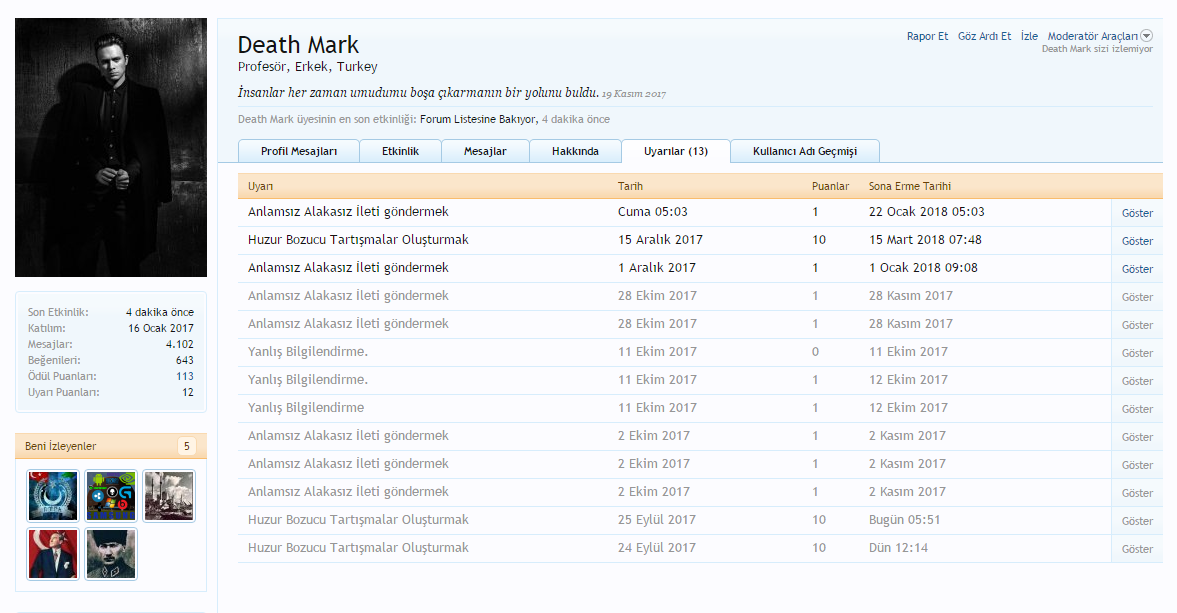
Task: Select the Mesajlar tab
Action: pyautogui.click(x=485, y=151)
